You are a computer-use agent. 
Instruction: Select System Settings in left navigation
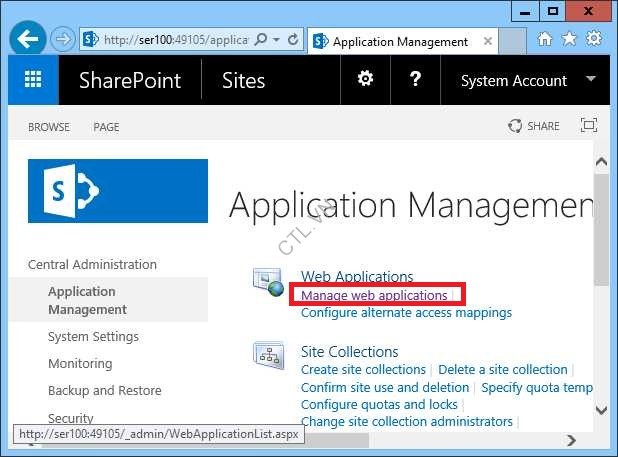[x=93, y=337]
